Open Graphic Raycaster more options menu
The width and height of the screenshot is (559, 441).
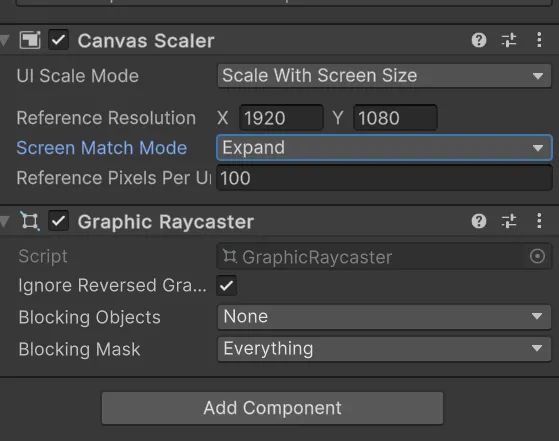539,221
